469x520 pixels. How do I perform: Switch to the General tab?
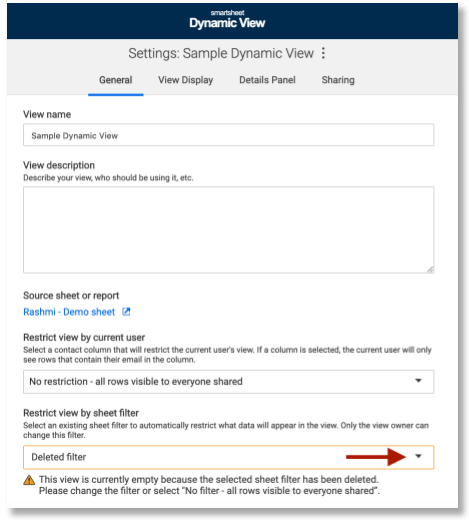(x=116, y=80)
